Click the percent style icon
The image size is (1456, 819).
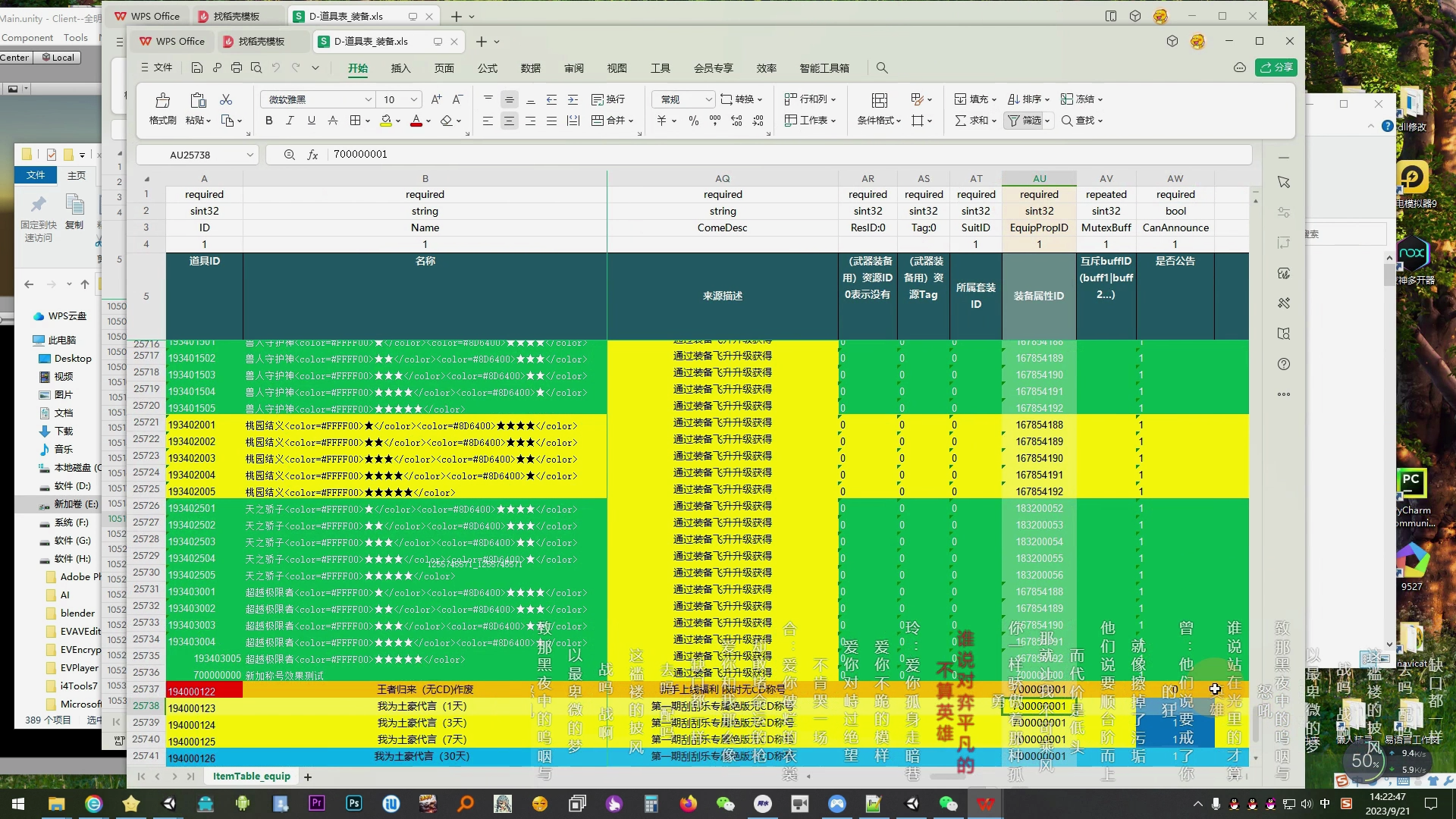(693, 121)
